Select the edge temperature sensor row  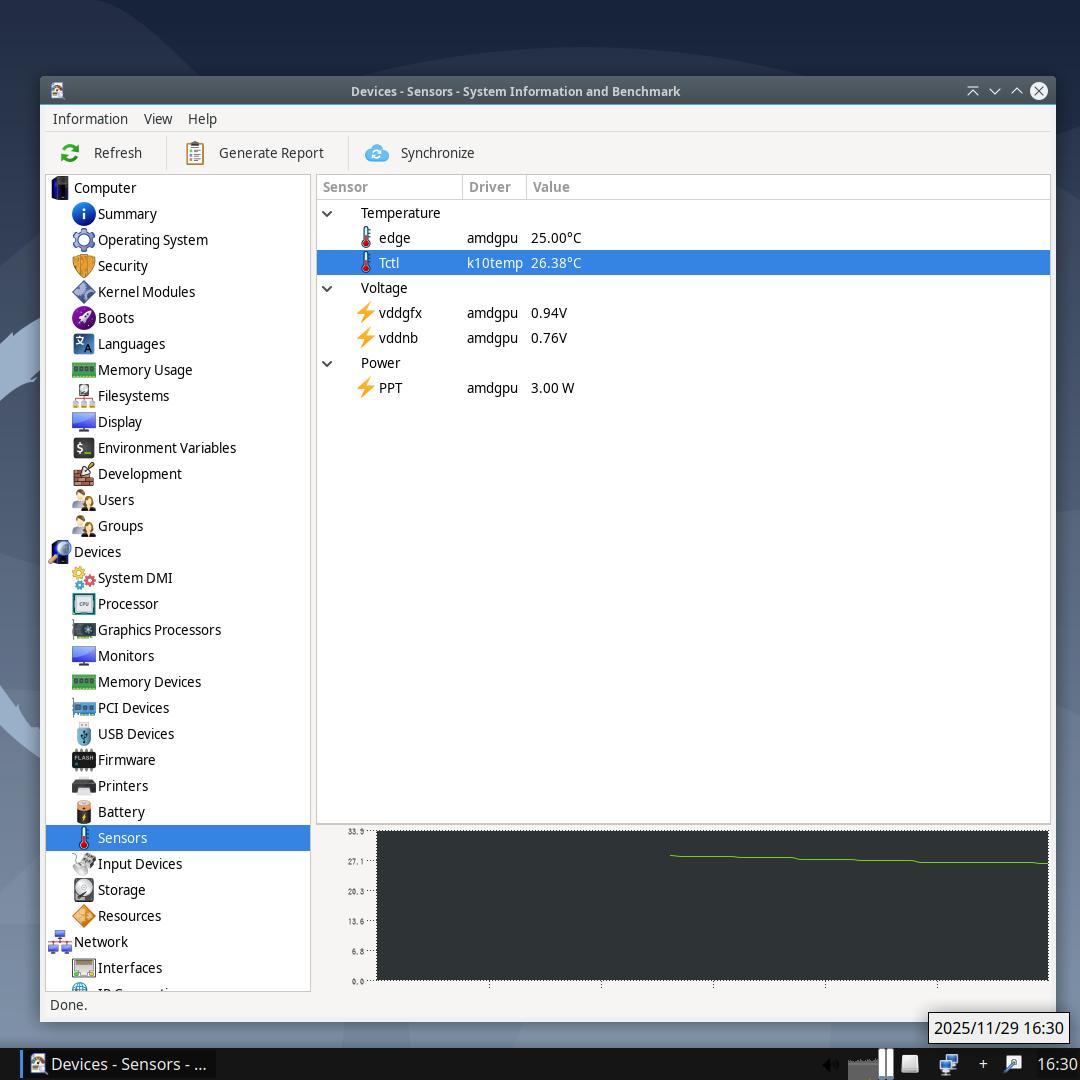[x=394, y=238]
